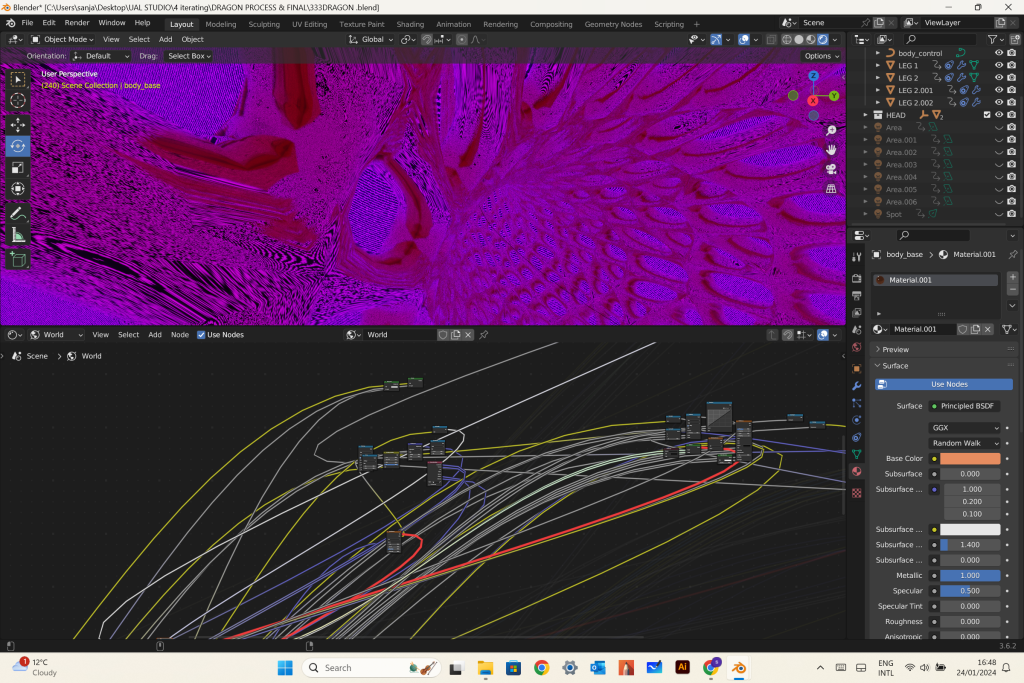Viewport: 1024px width, 683px height.
Task: Toggle snapping magnet in viewport header
Action: (x=427, y=40)
